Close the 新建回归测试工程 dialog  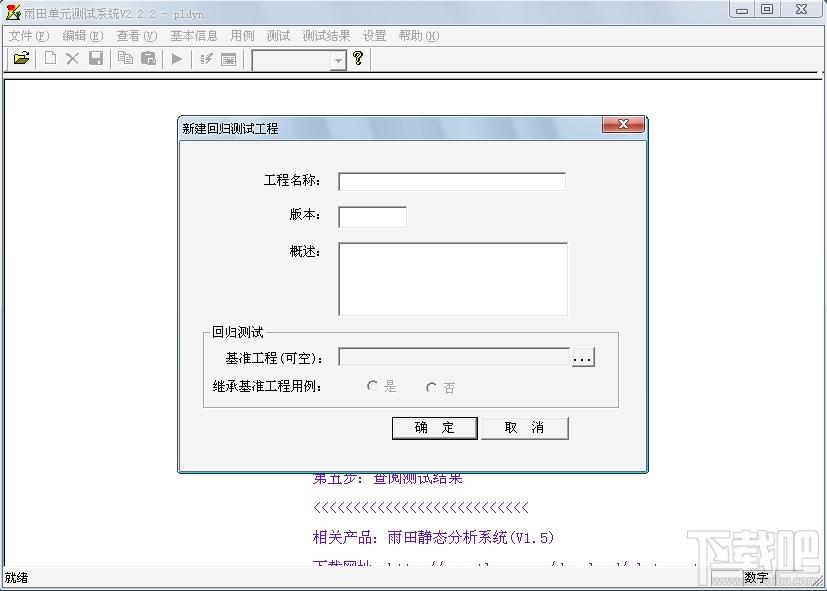click(623, 124)
